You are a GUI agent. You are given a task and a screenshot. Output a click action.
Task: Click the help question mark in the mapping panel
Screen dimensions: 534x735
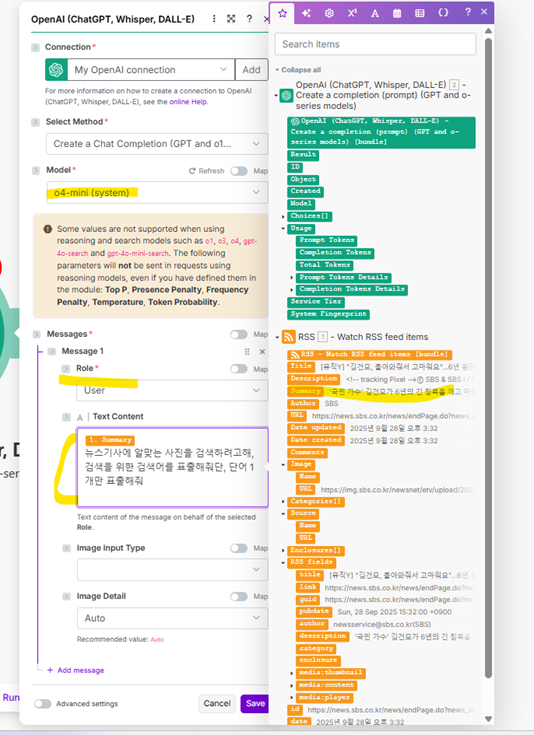coord(467,12)
